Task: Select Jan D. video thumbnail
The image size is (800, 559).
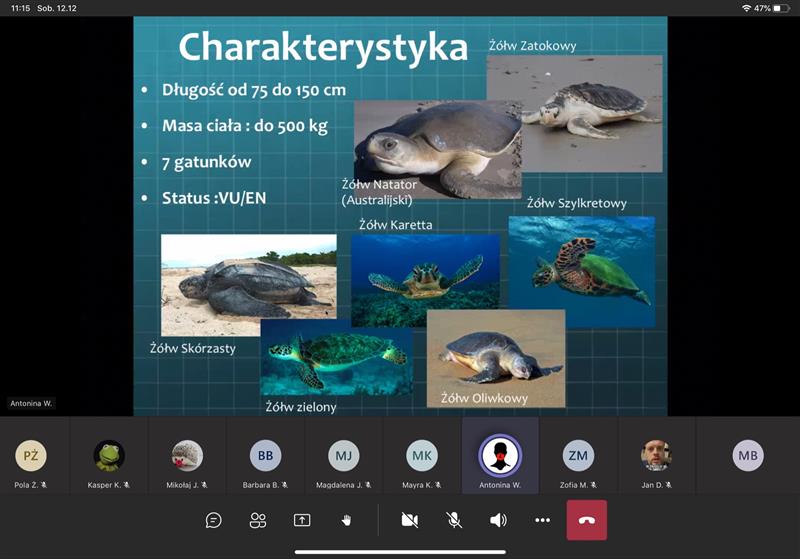Action: click(x=656, y=456)
